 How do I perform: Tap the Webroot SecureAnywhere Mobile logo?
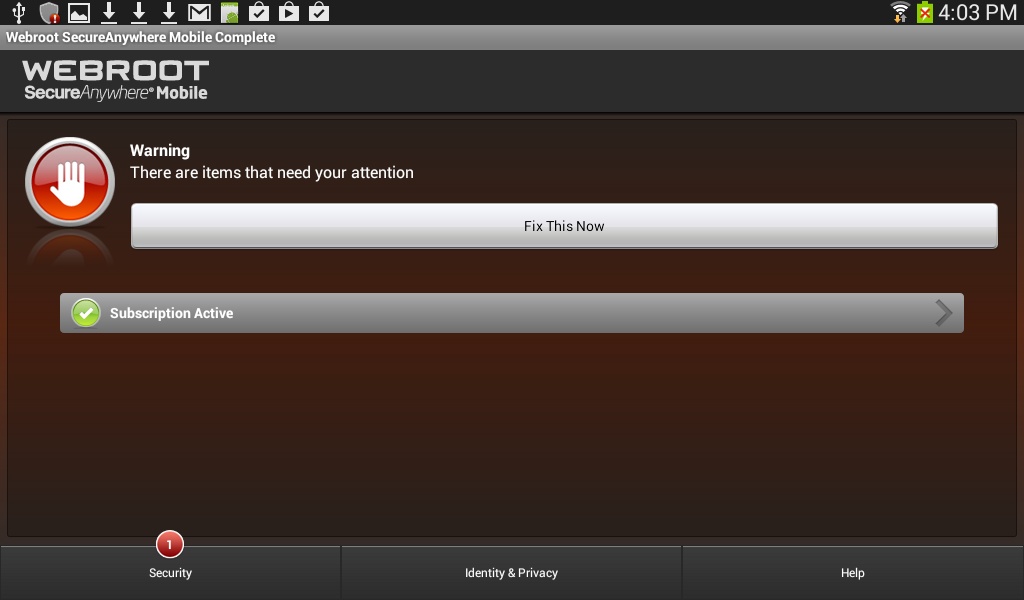coord(116,80)
